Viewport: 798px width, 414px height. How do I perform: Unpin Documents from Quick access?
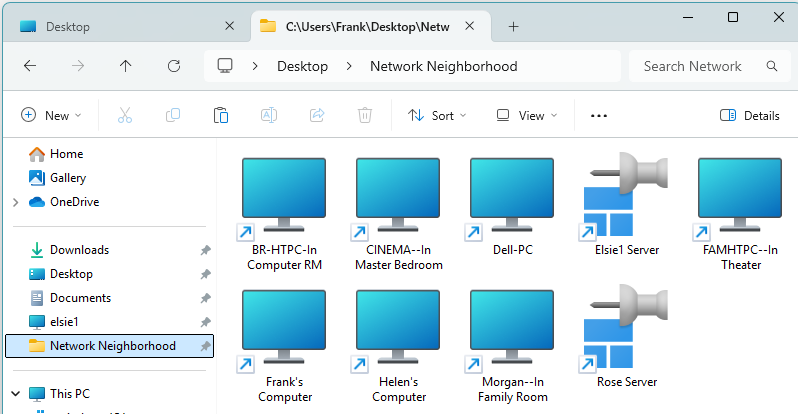[x=205, y=298]
